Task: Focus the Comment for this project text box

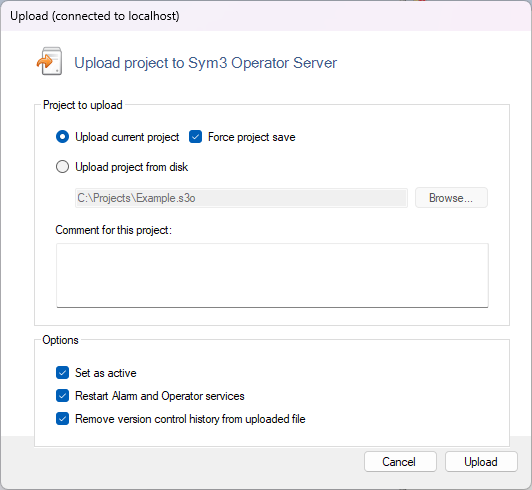Action: click(272, 276)
